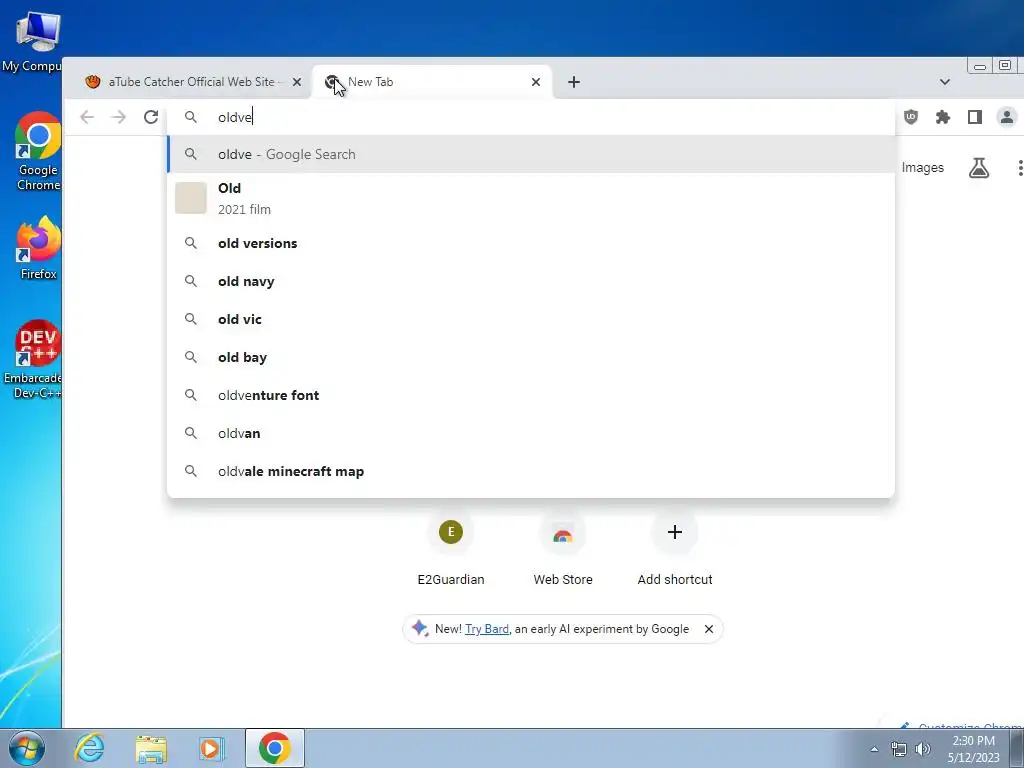The image size is (1024, 768).
Task: Open the Images link
Action: [922, 168]
